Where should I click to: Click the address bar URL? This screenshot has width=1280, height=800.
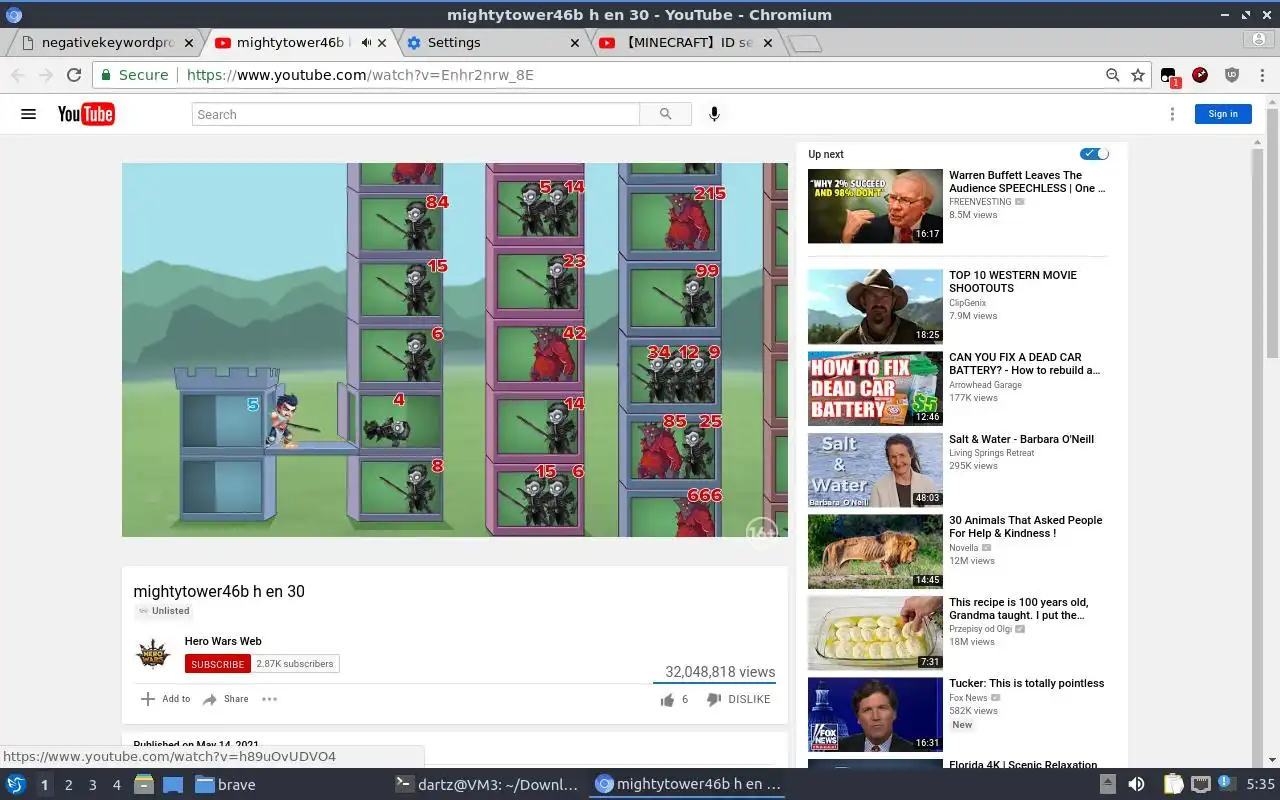coord(360,75)
